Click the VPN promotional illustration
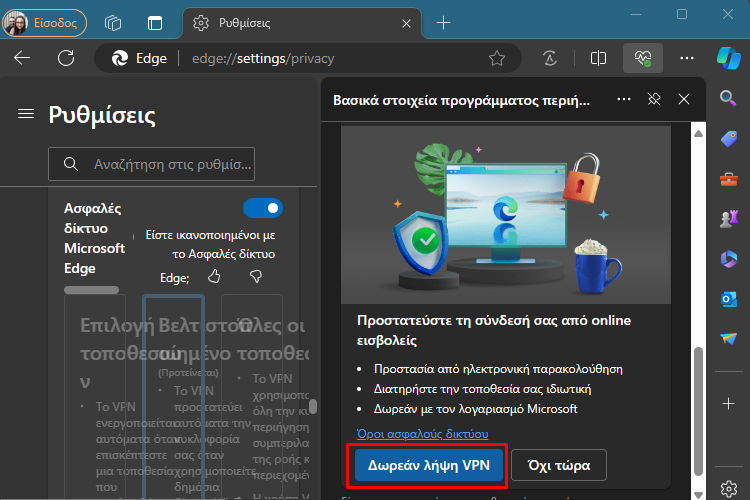 (x=506, y=215)
